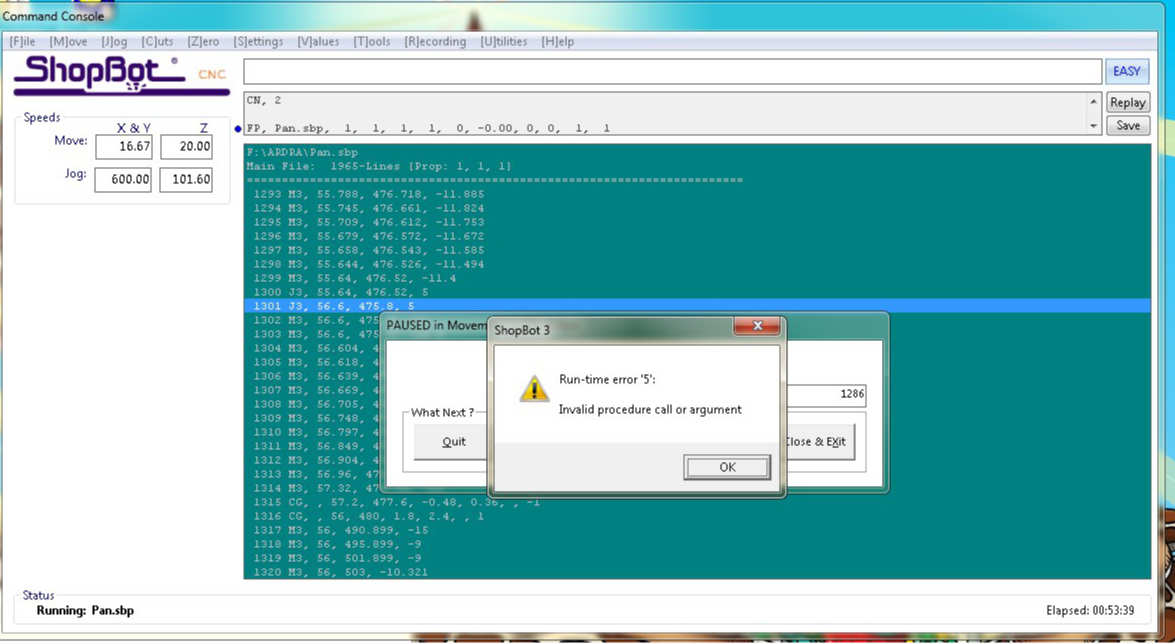Click the EASY mode button
This screenshot has width=1175, height=644.
[x=1126, y=71]
